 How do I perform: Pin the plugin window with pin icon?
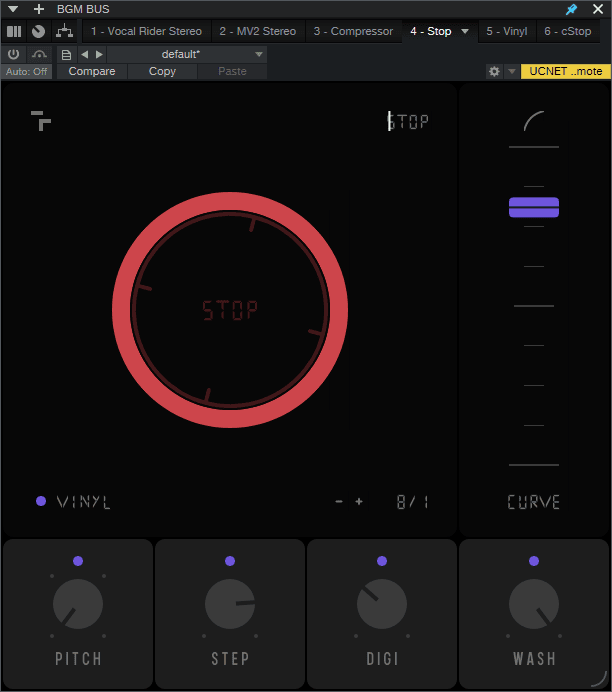571,9
